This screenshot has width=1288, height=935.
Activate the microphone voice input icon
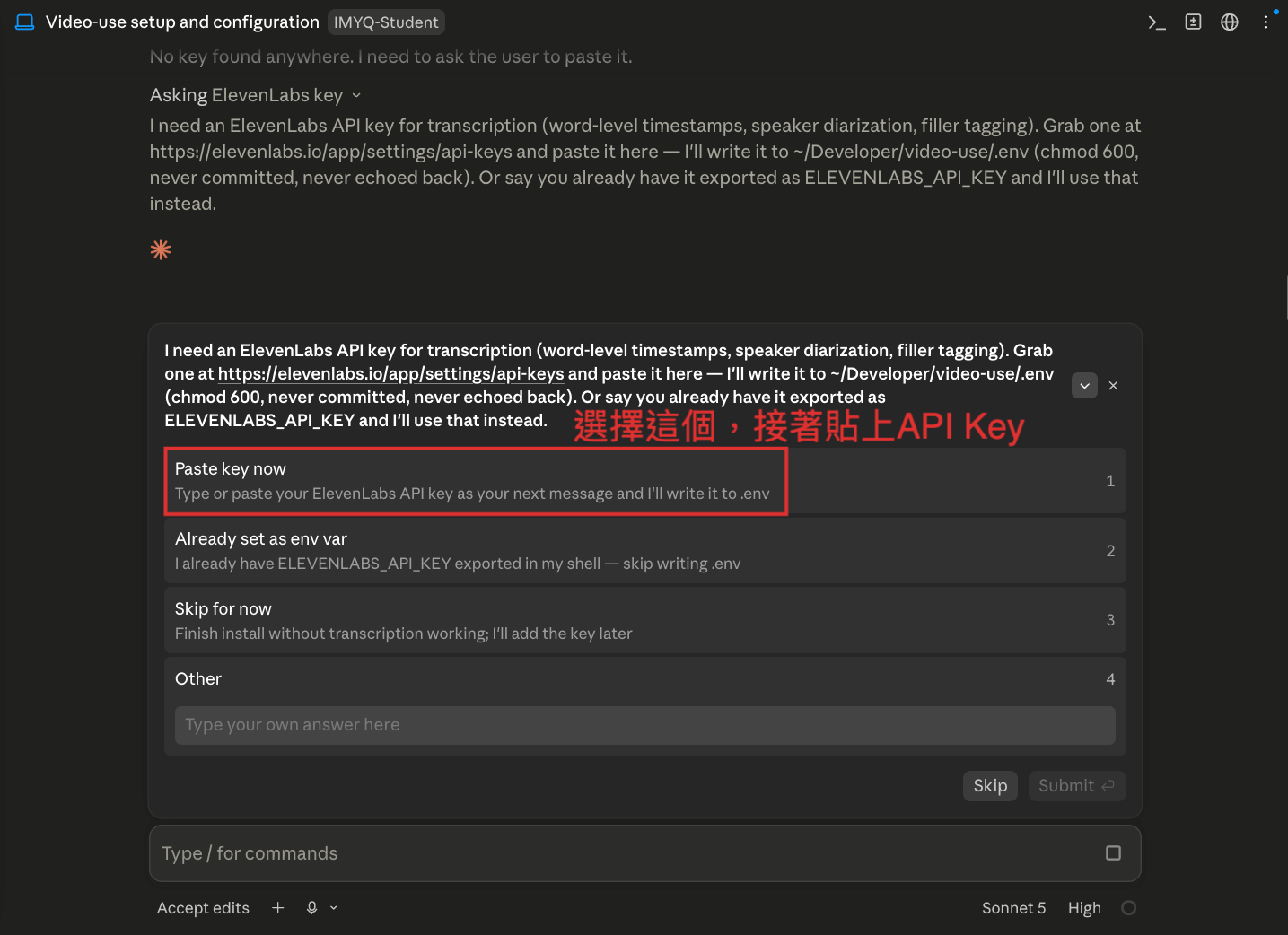311,908
